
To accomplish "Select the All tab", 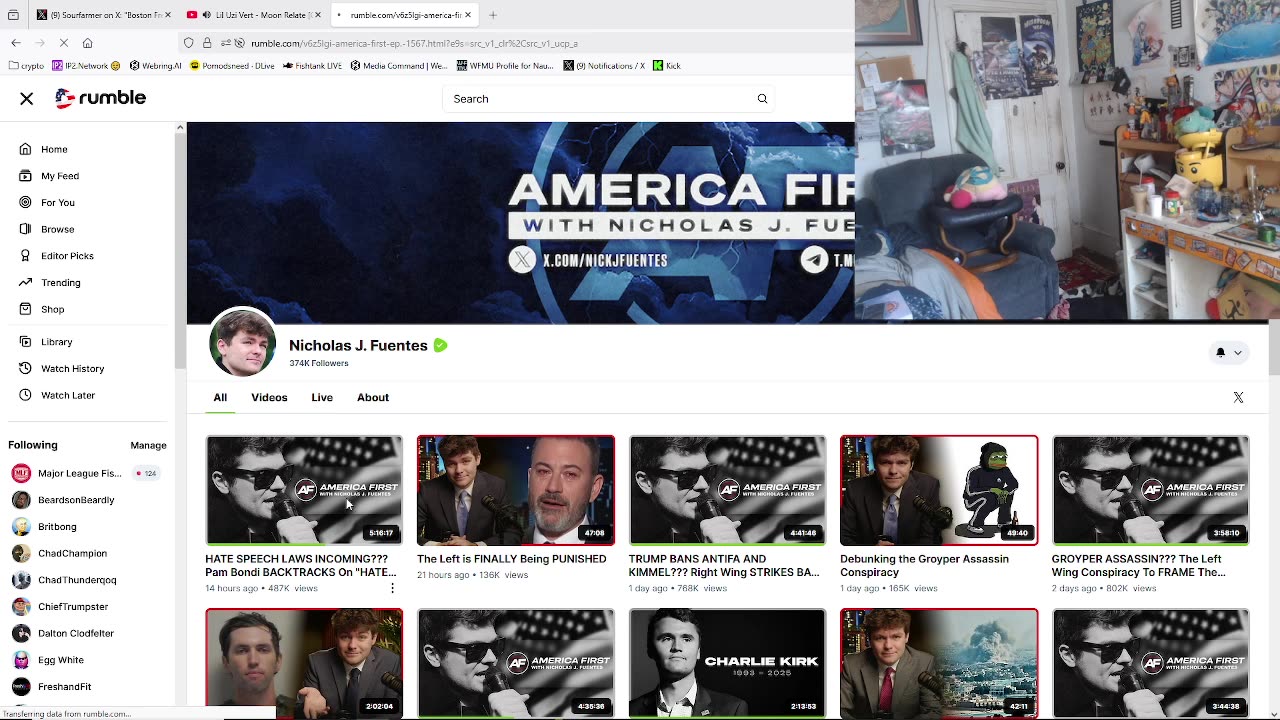I will (x=220, y=397).
